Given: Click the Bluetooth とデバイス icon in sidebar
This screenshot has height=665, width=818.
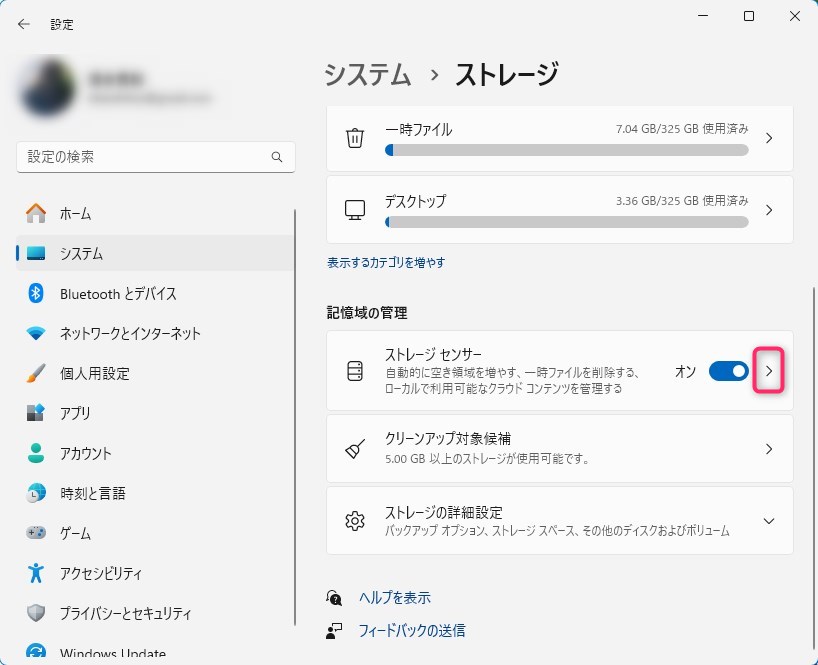Looking at the screenshot, I should 36,293.
